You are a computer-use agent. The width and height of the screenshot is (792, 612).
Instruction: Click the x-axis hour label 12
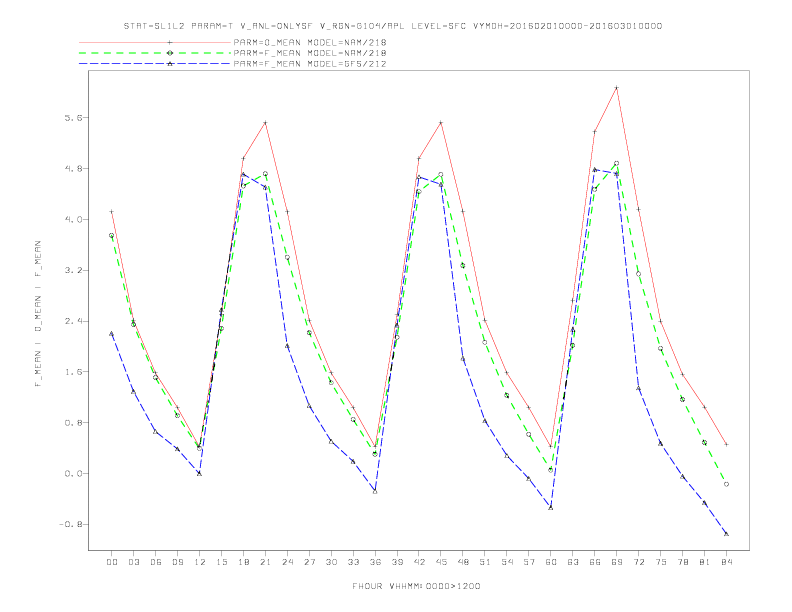click(200, 562)
